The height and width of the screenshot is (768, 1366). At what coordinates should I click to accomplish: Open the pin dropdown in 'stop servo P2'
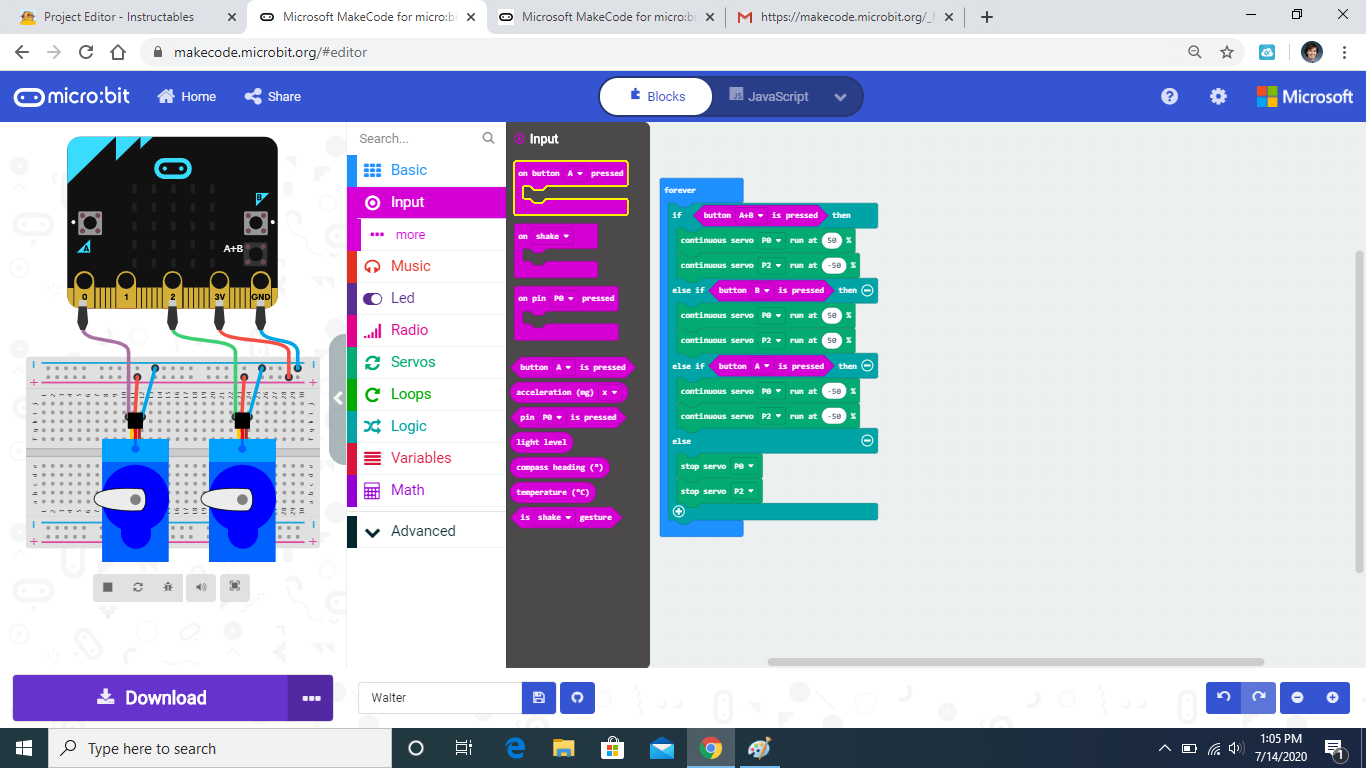click(x=744, y=491)
